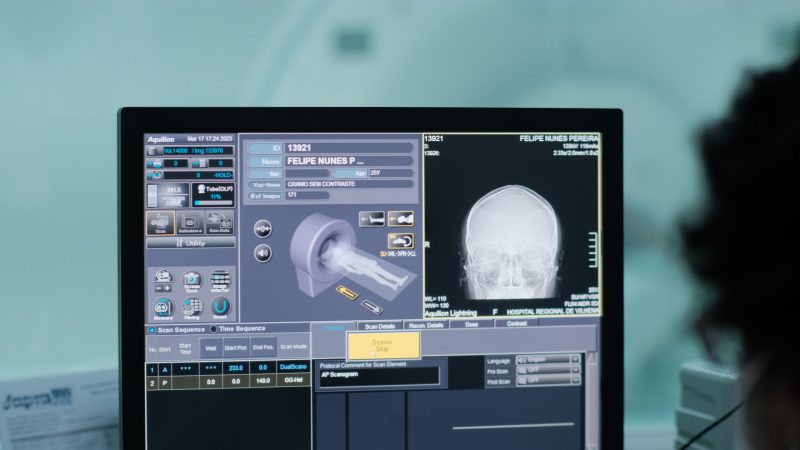The height and width of the screenshot is (450, 800).
Task: Open the Raw Data mode icon
Action: point(219,223)
